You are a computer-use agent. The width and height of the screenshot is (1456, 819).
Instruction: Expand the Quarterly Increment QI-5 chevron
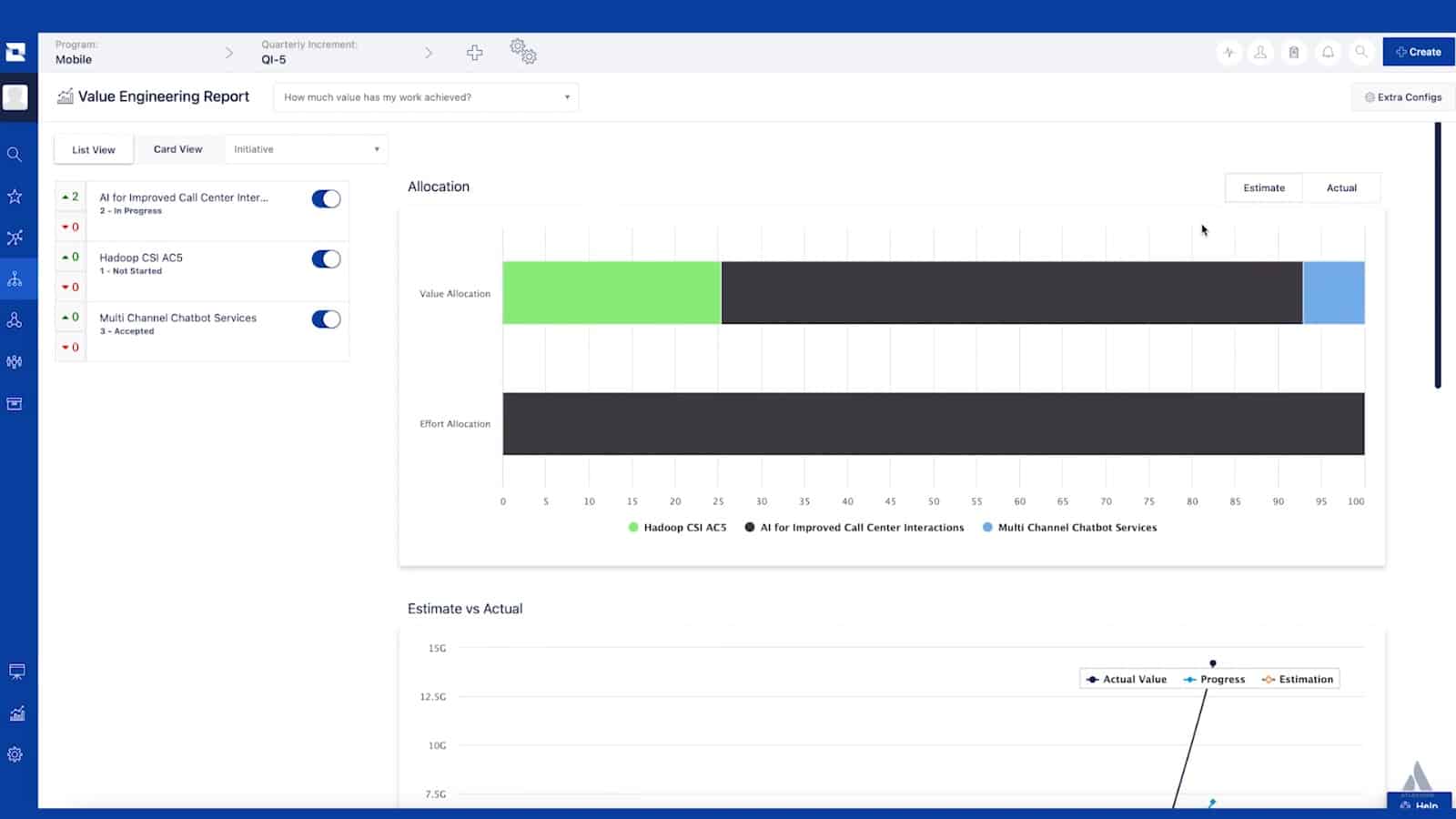(x=429, y=53)
